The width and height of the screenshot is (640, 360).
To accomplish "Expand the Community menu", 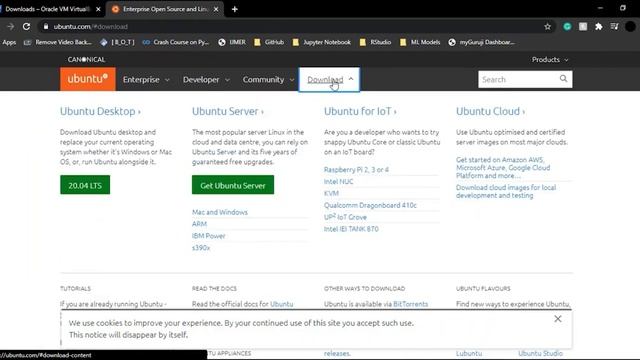I will click(268, 80).
